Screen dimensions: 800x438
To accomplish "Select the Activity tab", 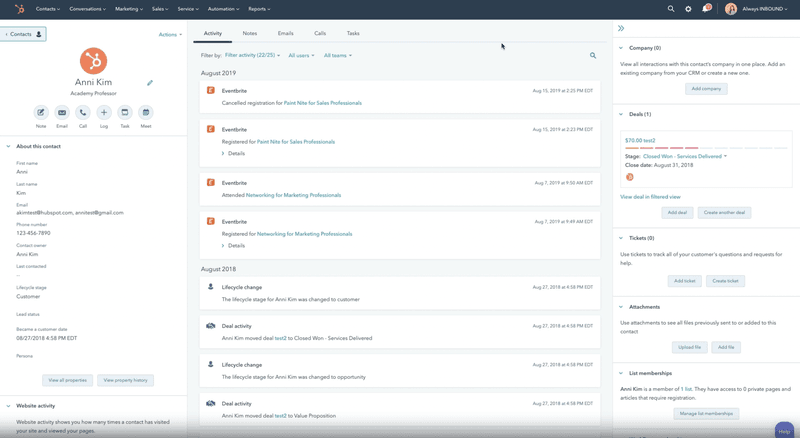I will click(213, 33).
